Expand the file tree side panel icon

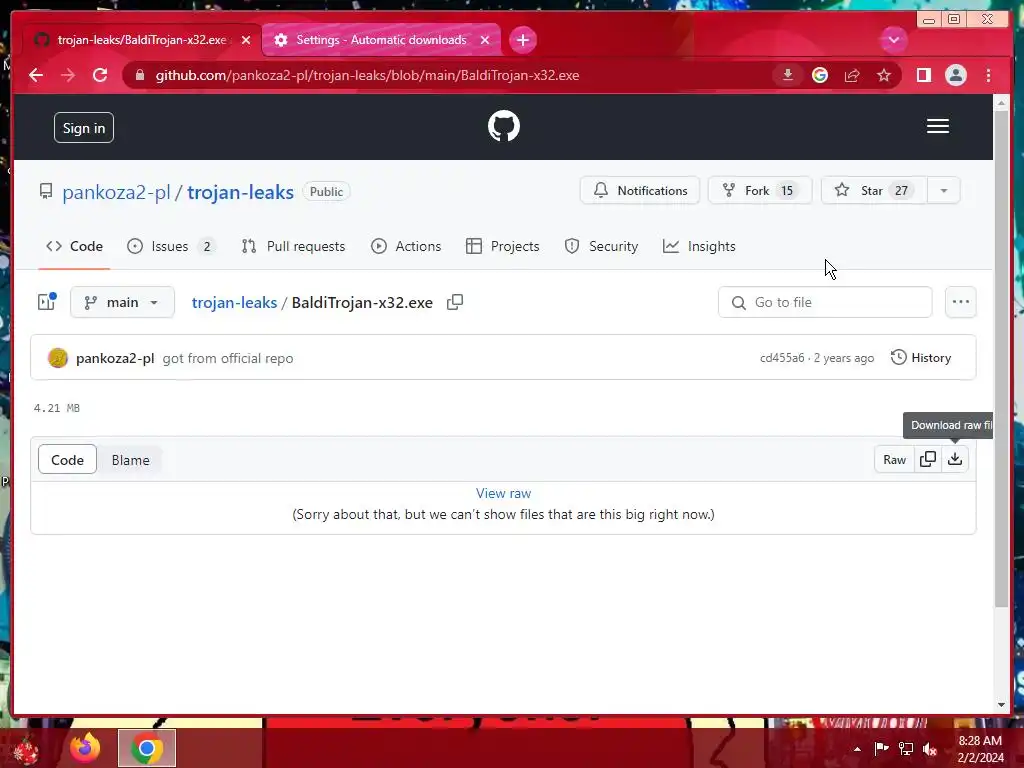(x=47, y=302)
